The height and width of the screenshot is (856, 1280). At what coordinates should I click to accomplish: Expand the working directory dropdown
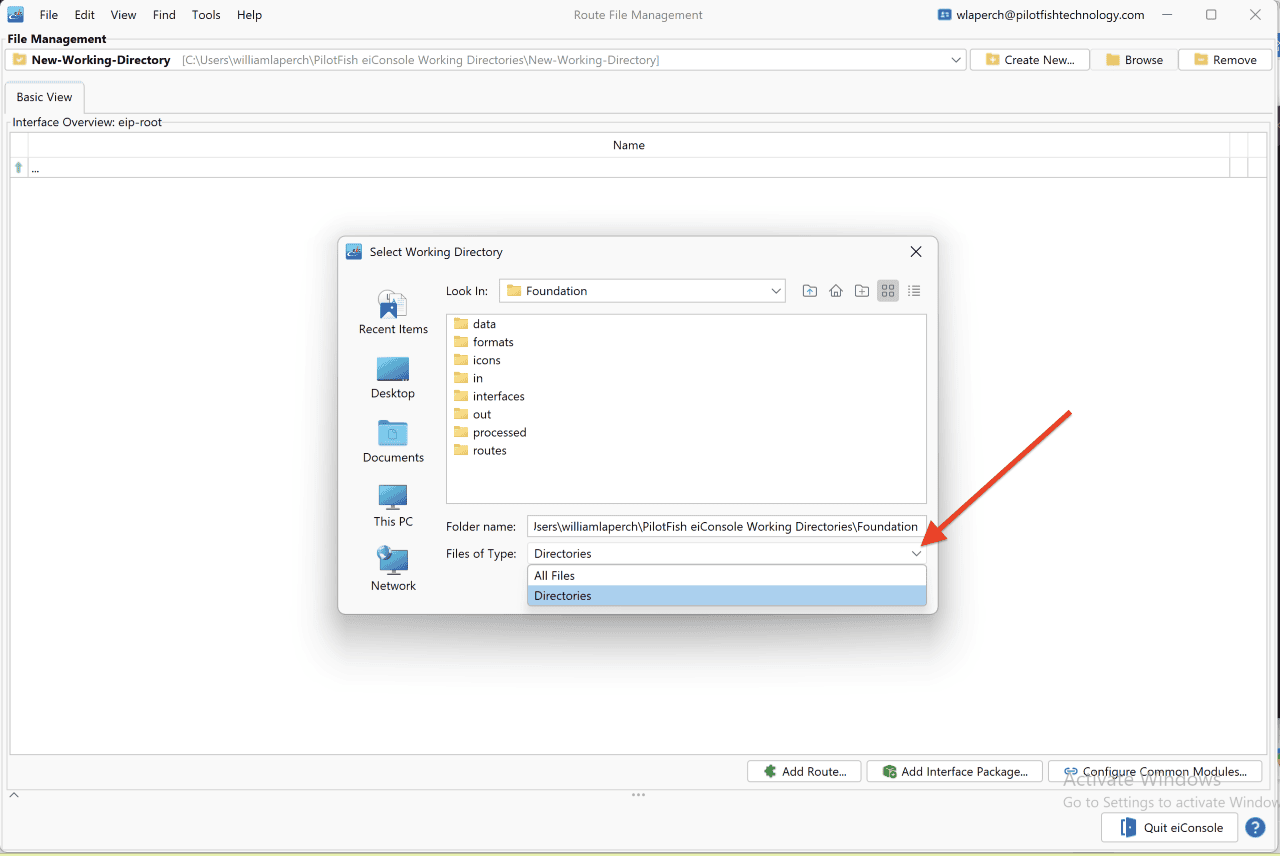pos(956,60)
